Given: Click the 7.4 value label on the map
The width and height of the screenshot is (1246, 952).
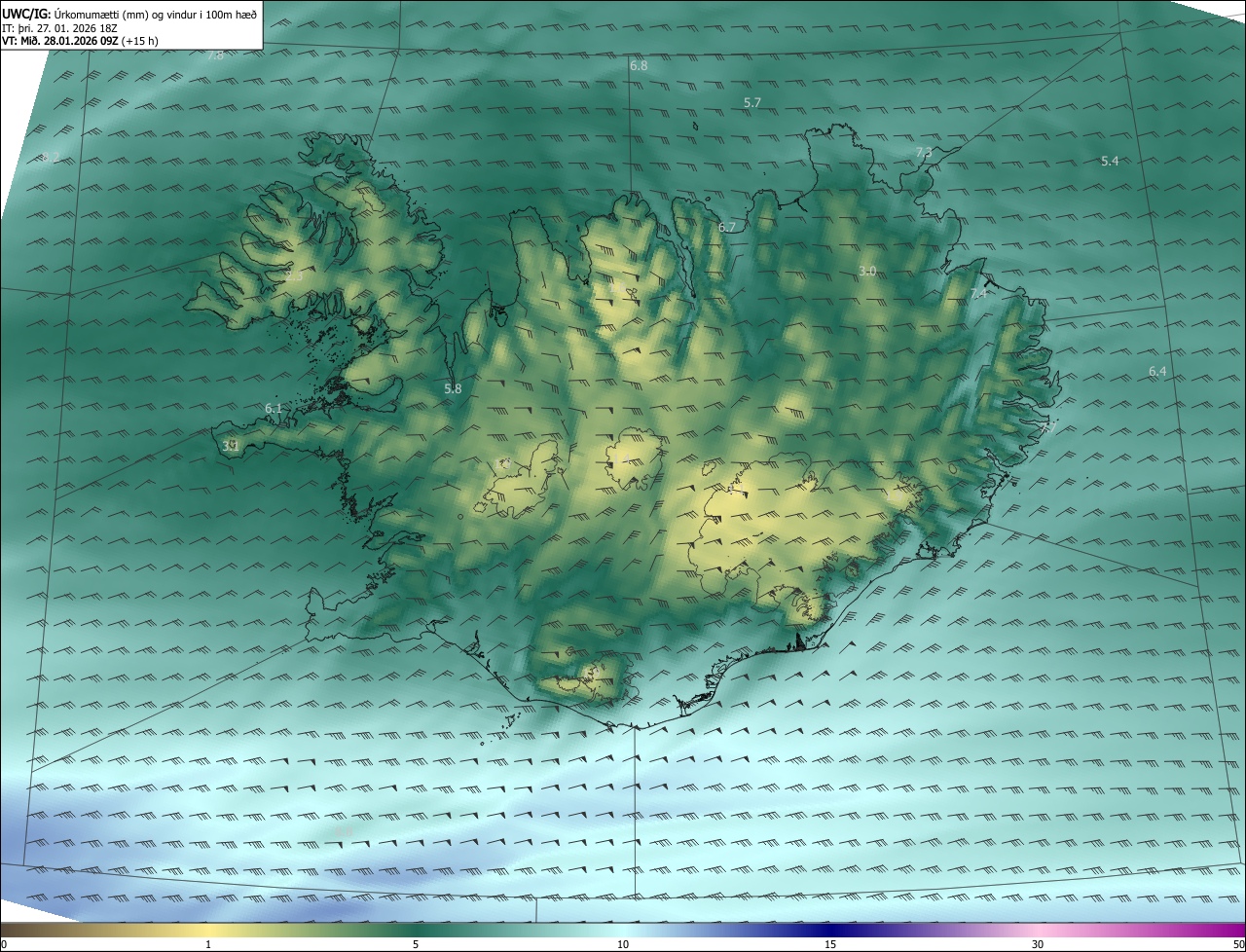Looking at the screenshot, I should (978, 293).
